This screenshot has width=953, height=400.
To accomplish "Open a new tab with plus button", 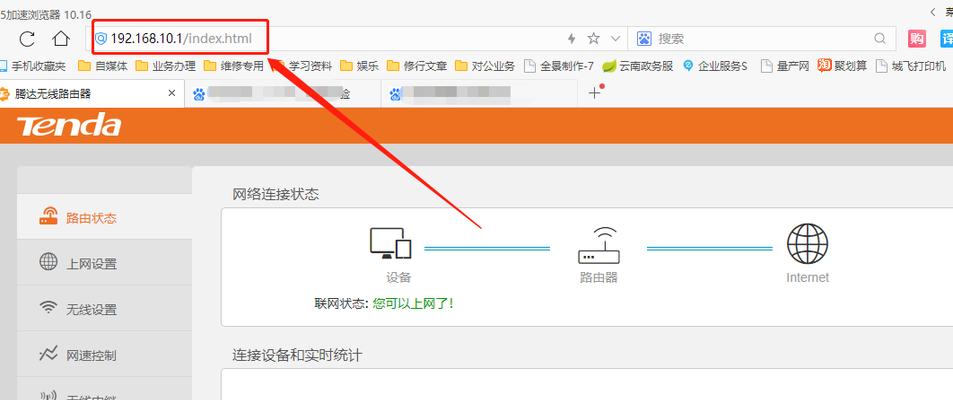I will click(594, 93).
